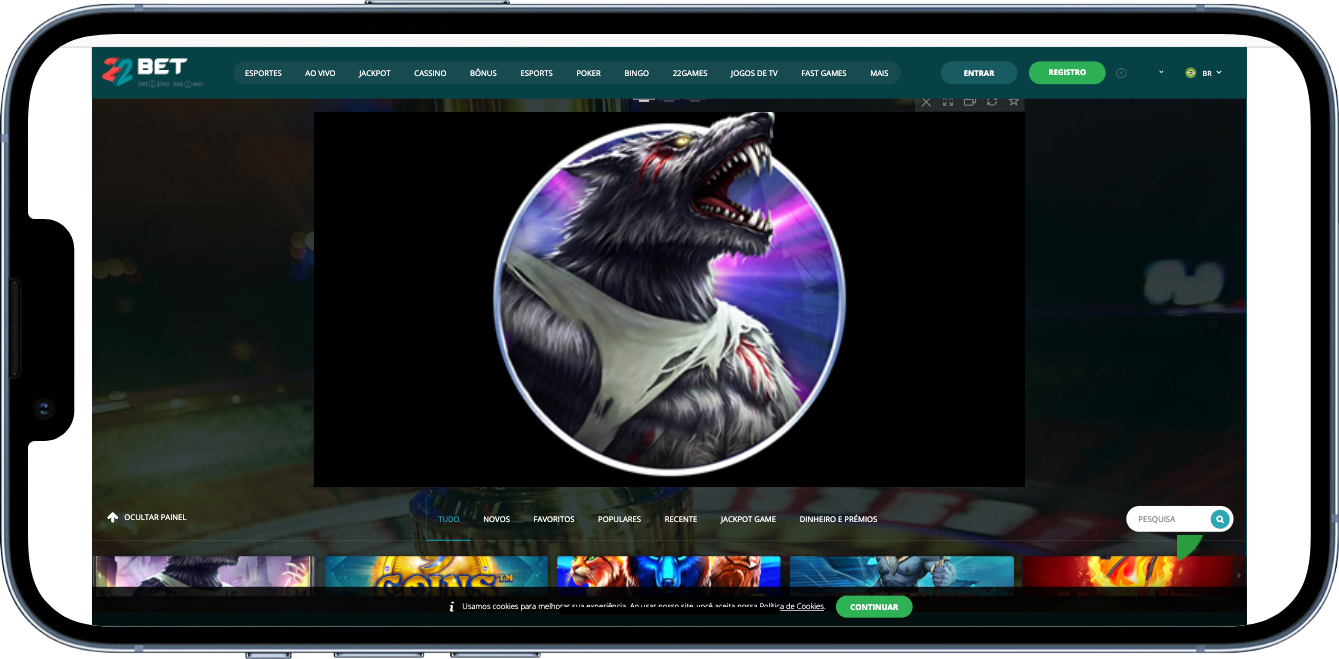
Task: Show Populares games tab
Action: coord(619,519)
